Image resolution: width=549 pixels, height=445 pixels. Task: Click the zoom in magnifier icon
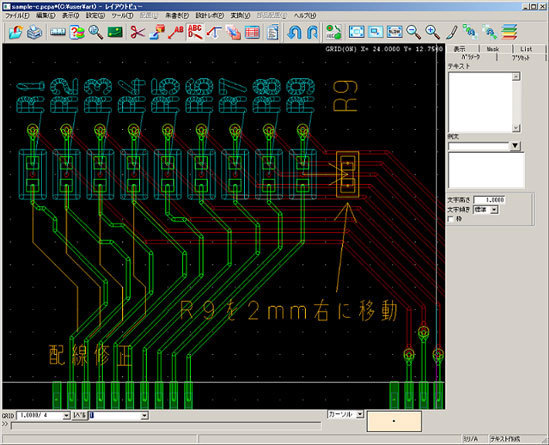[x=432, y=32]
